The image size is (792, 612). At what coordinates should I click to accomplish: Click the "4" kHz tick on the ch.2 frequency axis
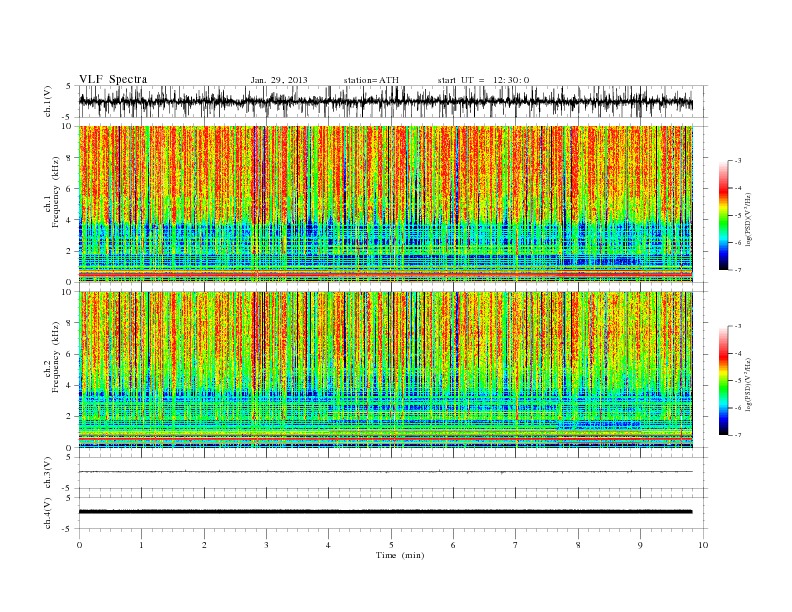(69, 385)
